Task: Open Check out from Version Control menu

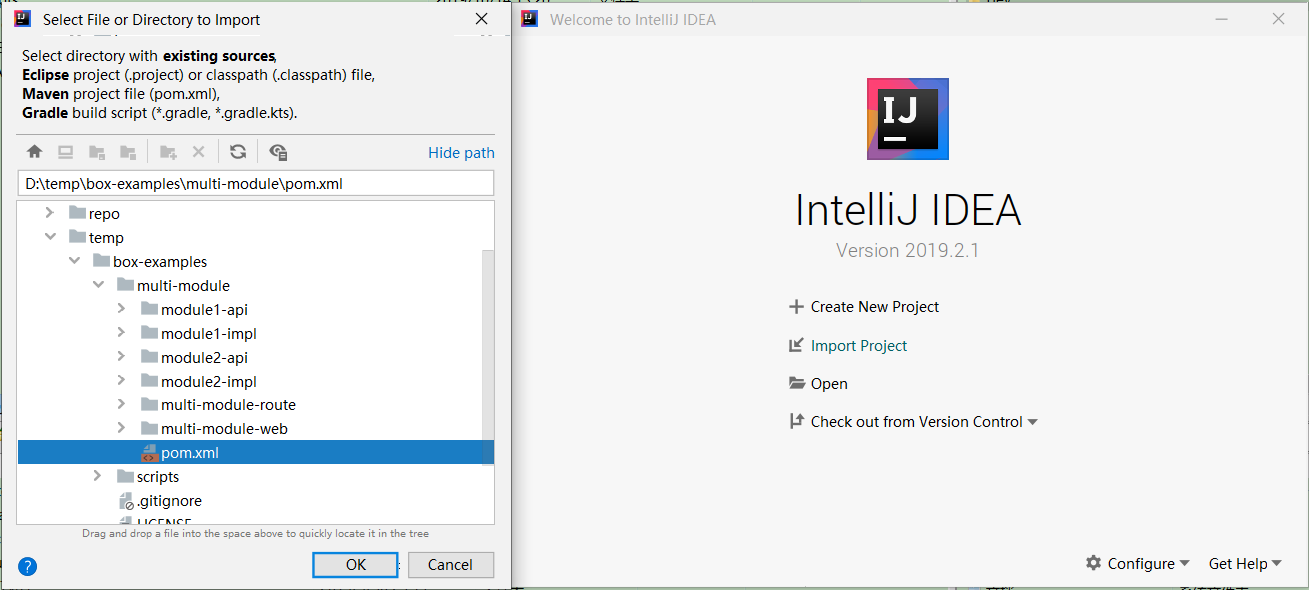Action: (x=915, y=422)
